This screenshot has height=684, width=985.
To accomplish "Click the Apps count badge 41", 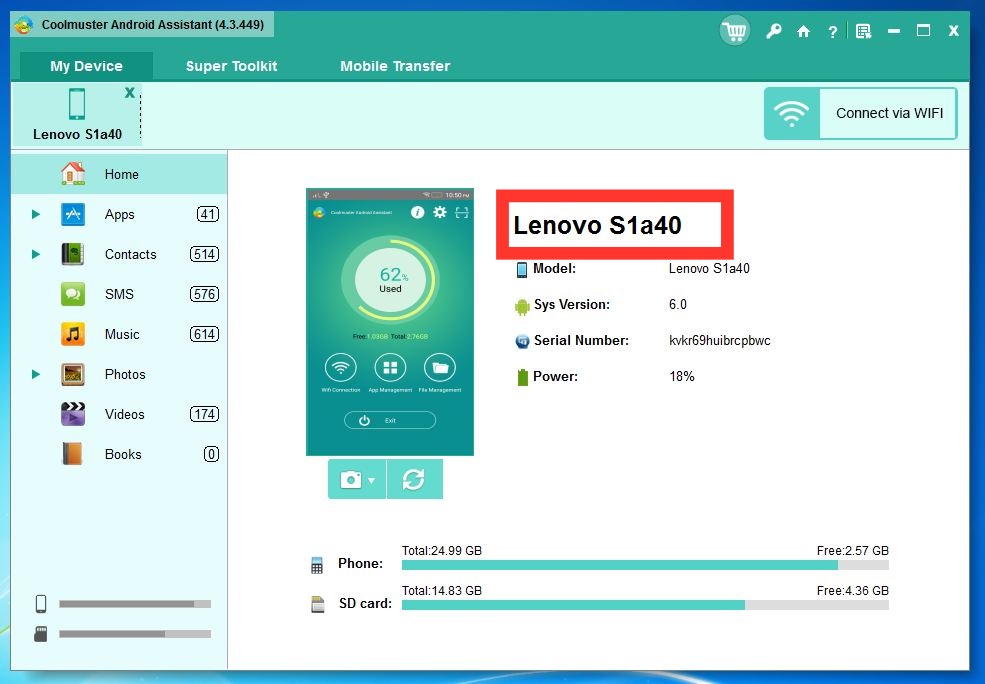I will point(208,214).
